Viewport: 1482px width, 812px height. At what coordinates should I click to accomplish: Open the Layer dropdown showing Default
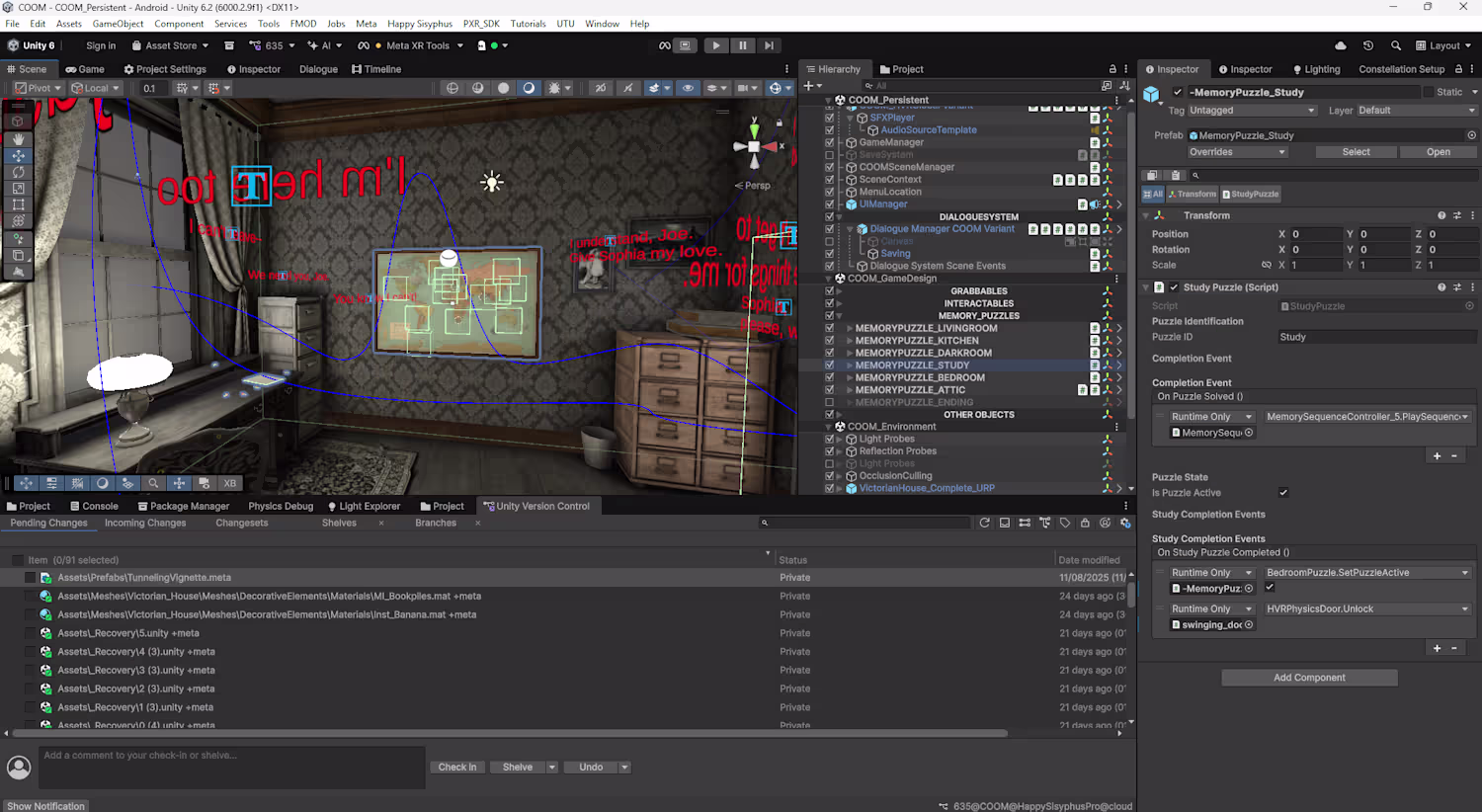coord(1417,111)
